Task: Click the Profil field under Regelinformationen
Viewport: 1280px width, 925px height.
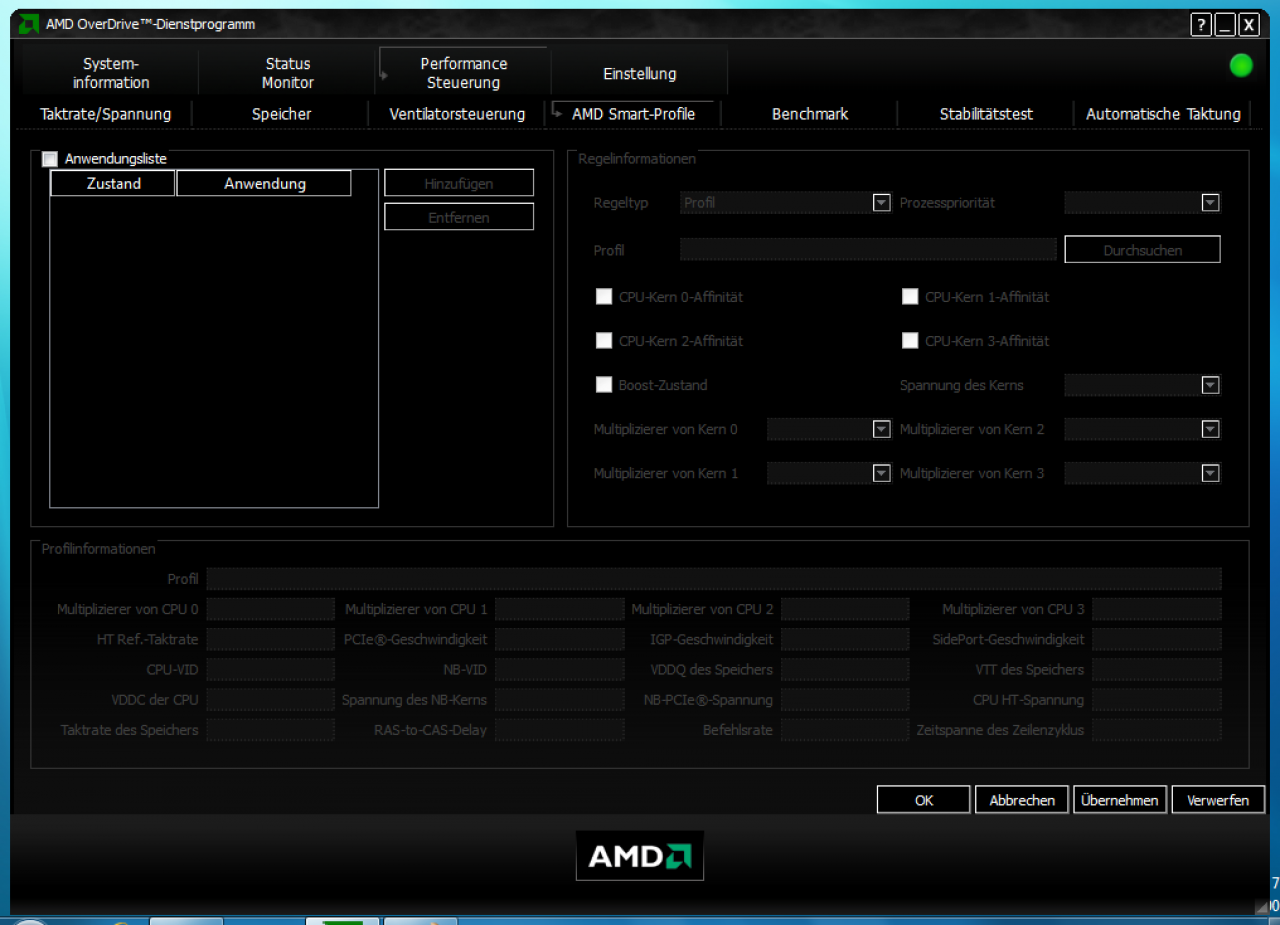Action: coord(868,249)
